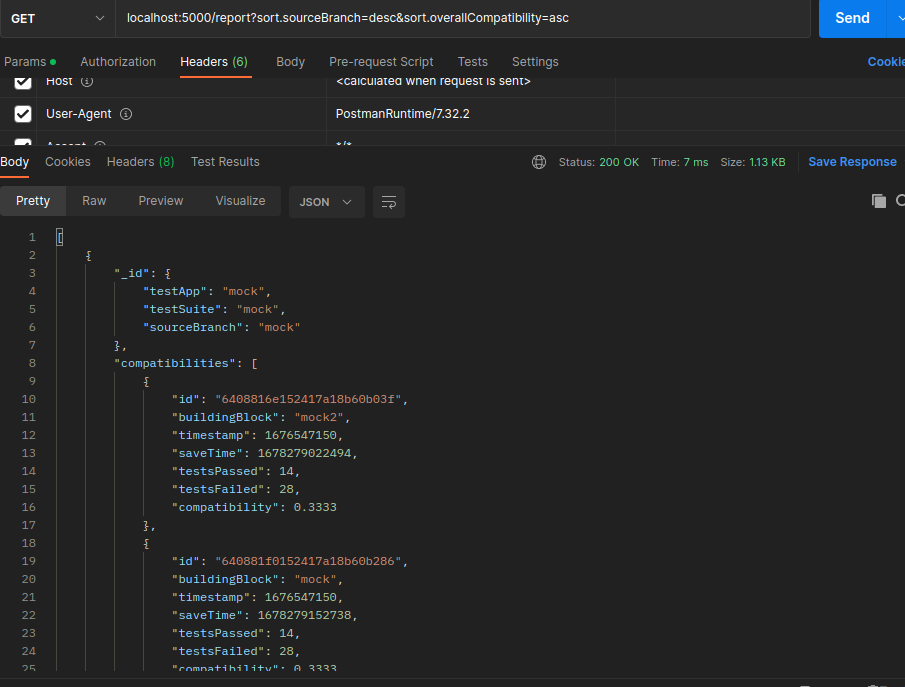Click the "mock2" buildingBlock value

[x=319, y=417]
